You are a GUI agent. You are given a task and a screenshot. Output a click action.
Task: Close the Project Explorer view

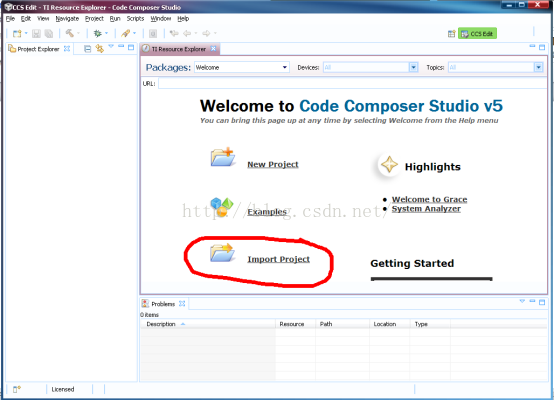click(67, 48)
